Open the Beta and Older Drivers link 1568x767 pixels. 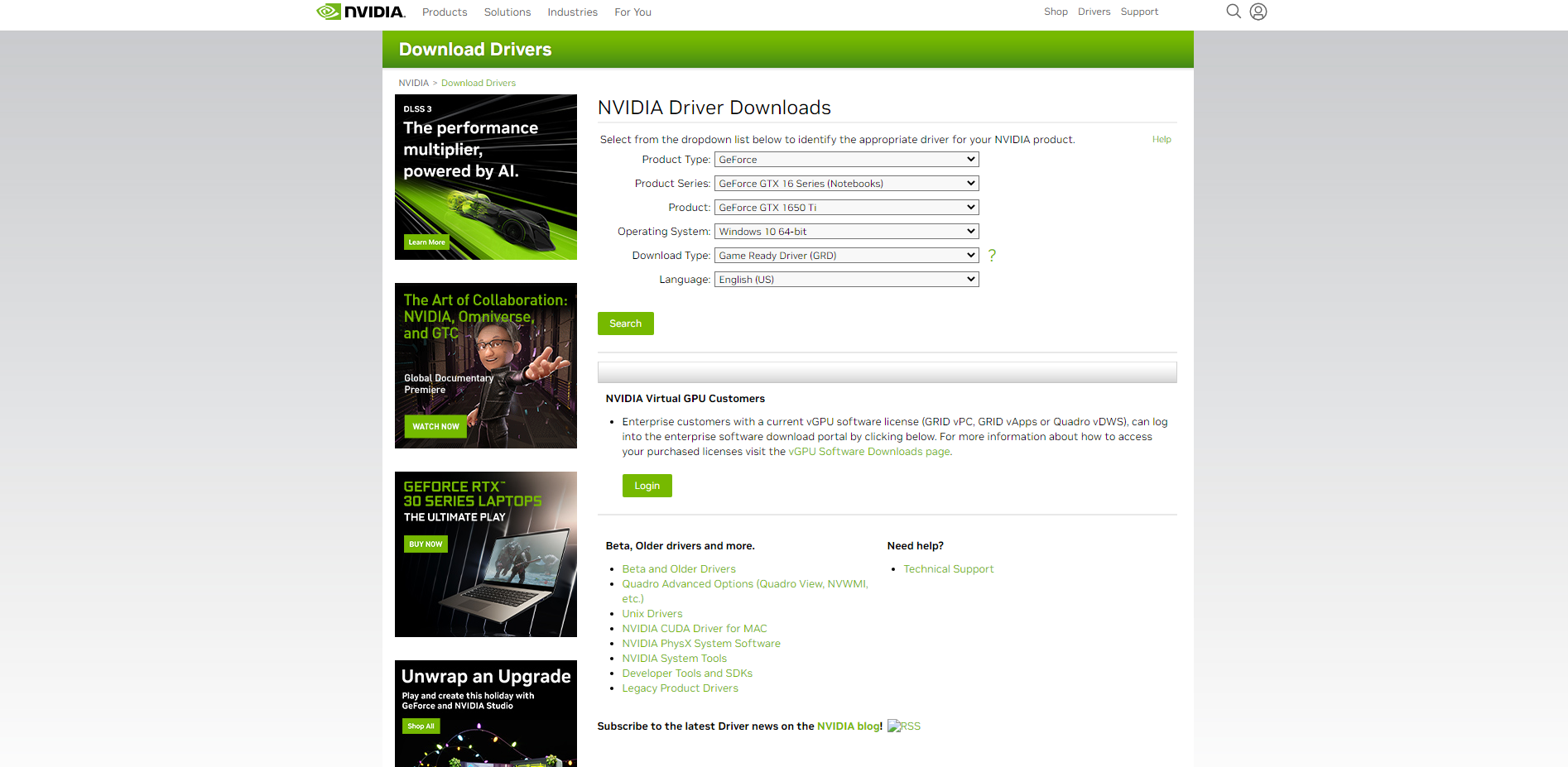coord(679,569)
